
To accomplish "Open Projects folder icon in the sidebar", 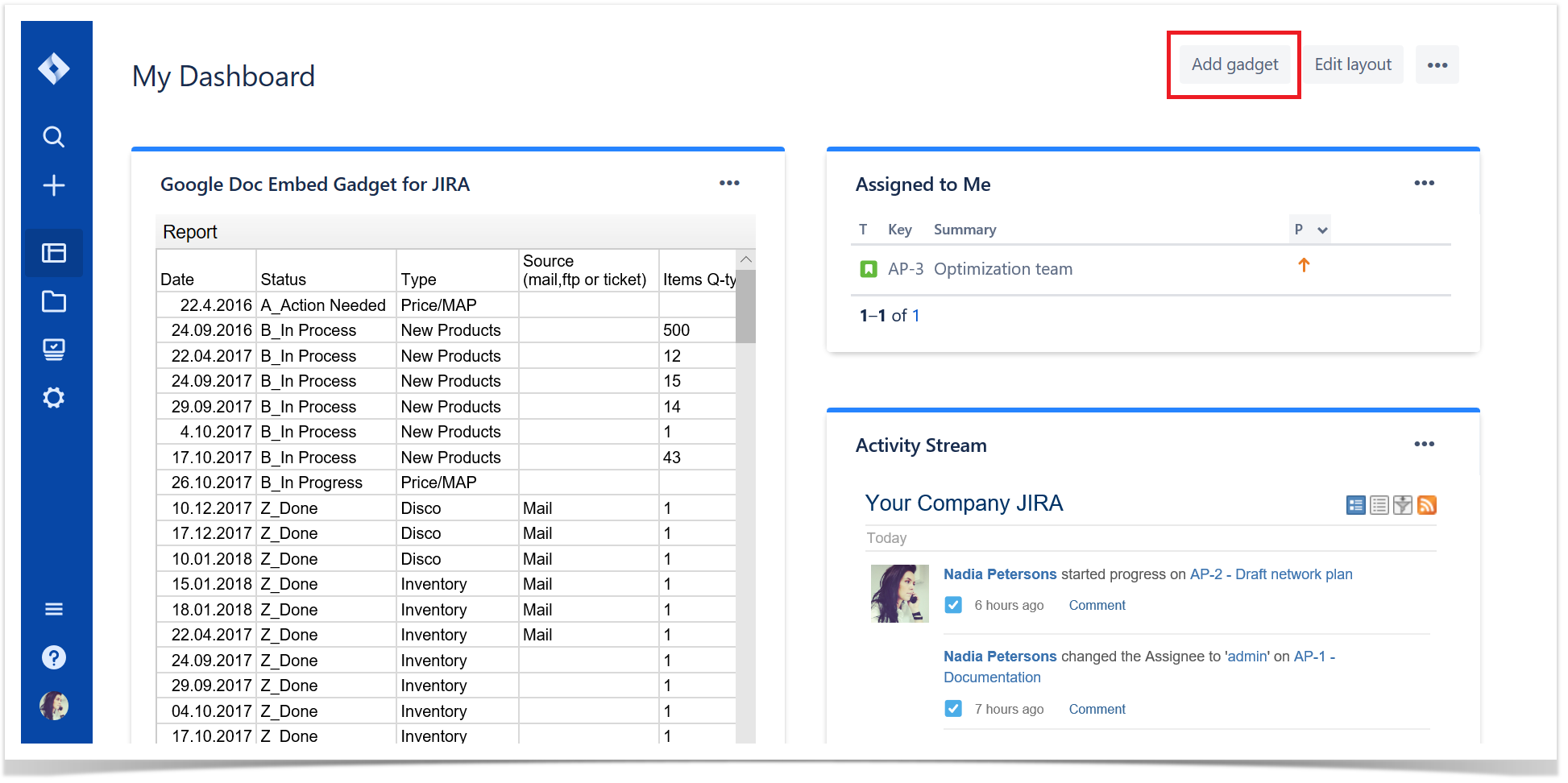I will click(x=54, y=301).
